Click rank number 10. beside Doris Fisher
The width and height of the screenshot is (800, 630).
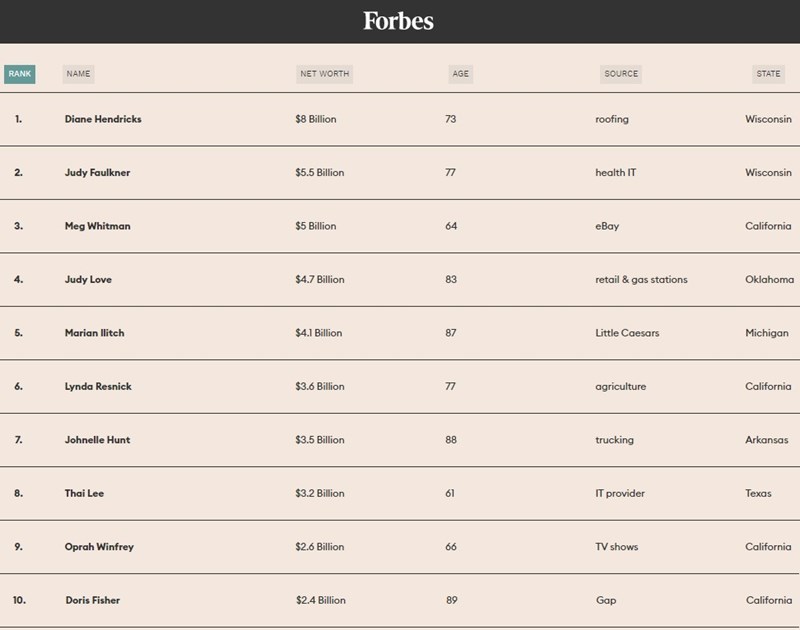coord(19,600)
